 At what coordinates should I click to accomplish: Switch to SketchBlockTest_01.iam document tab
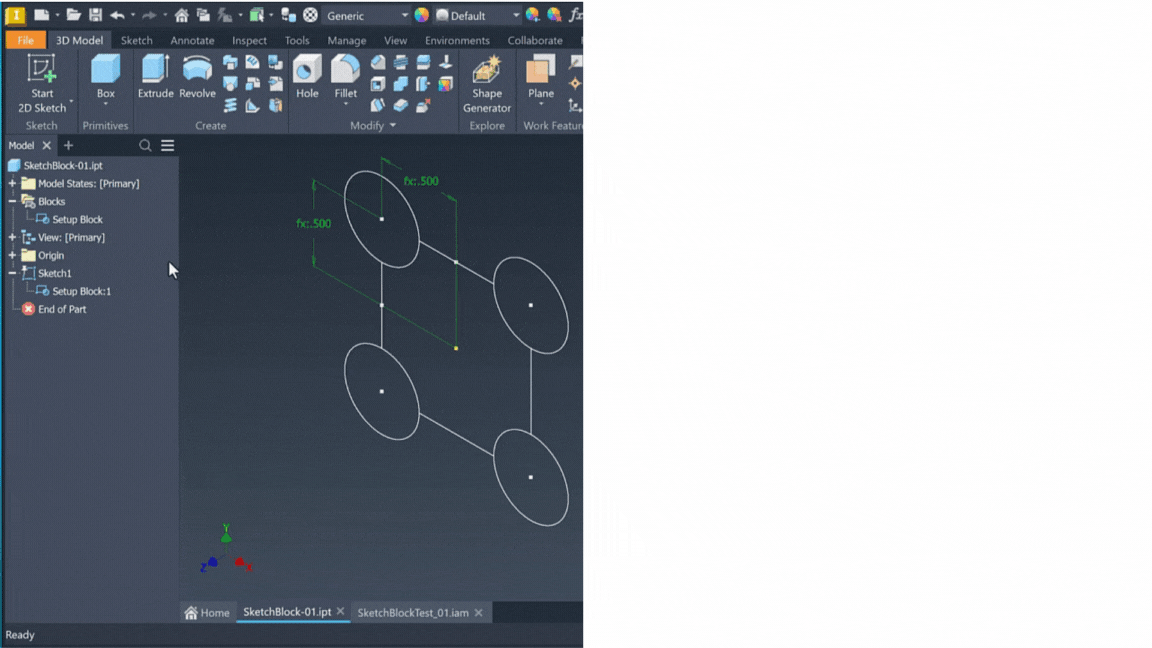tap(412, 613)
